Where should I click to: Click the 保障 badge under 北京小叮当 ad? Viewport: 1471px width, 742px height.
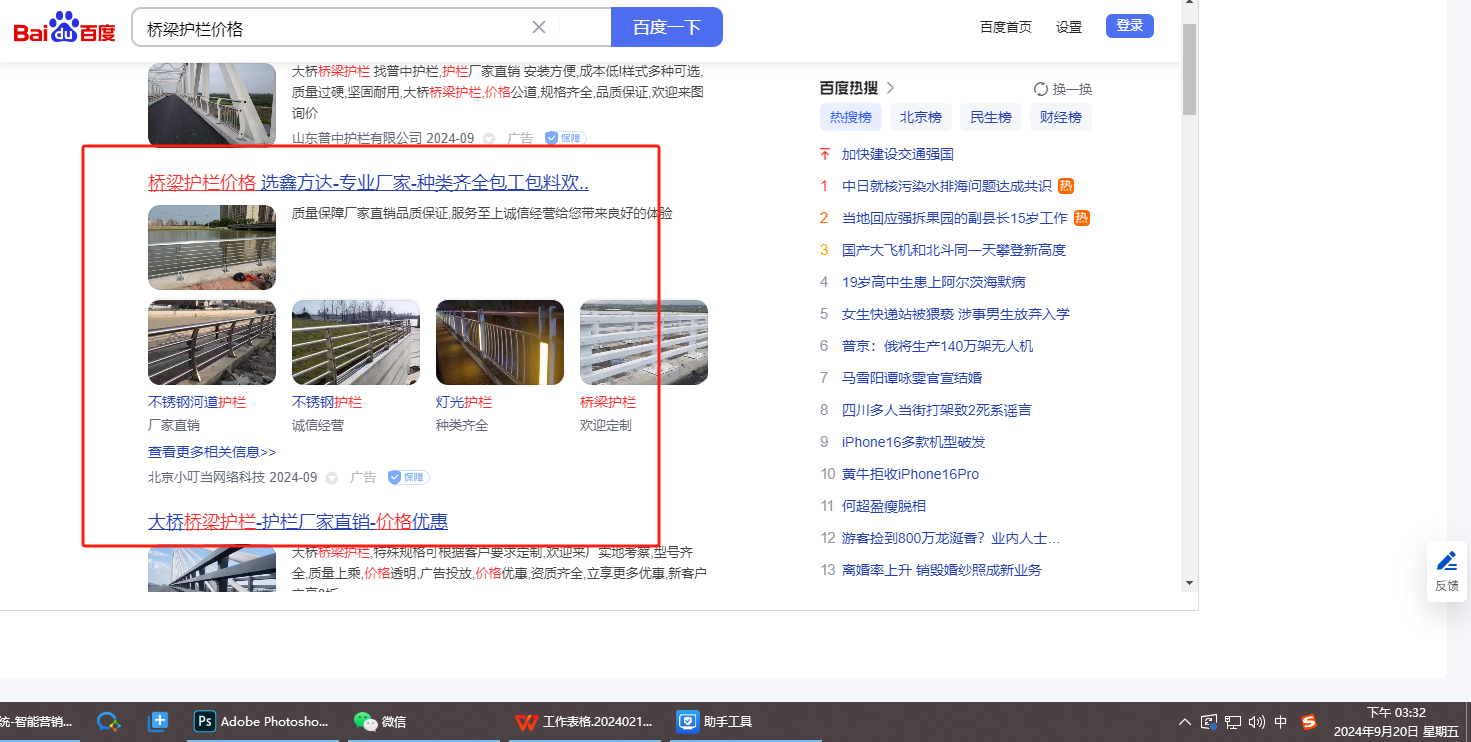(x=408, y=477)
